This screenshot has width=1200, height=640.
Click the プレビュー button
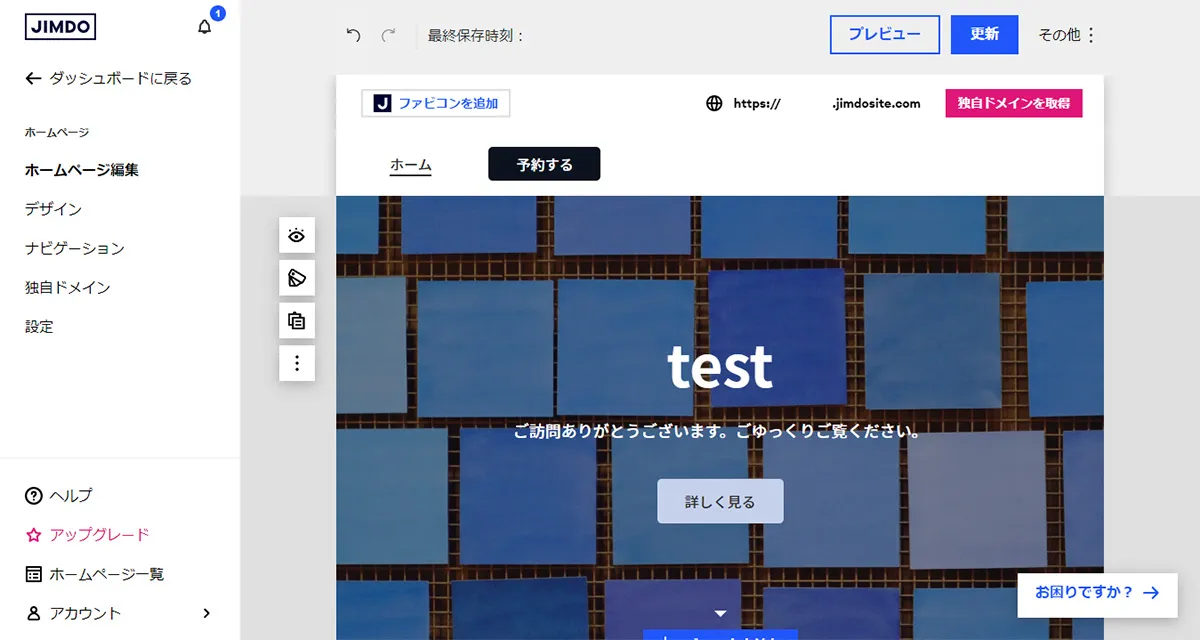coord(884,34)
